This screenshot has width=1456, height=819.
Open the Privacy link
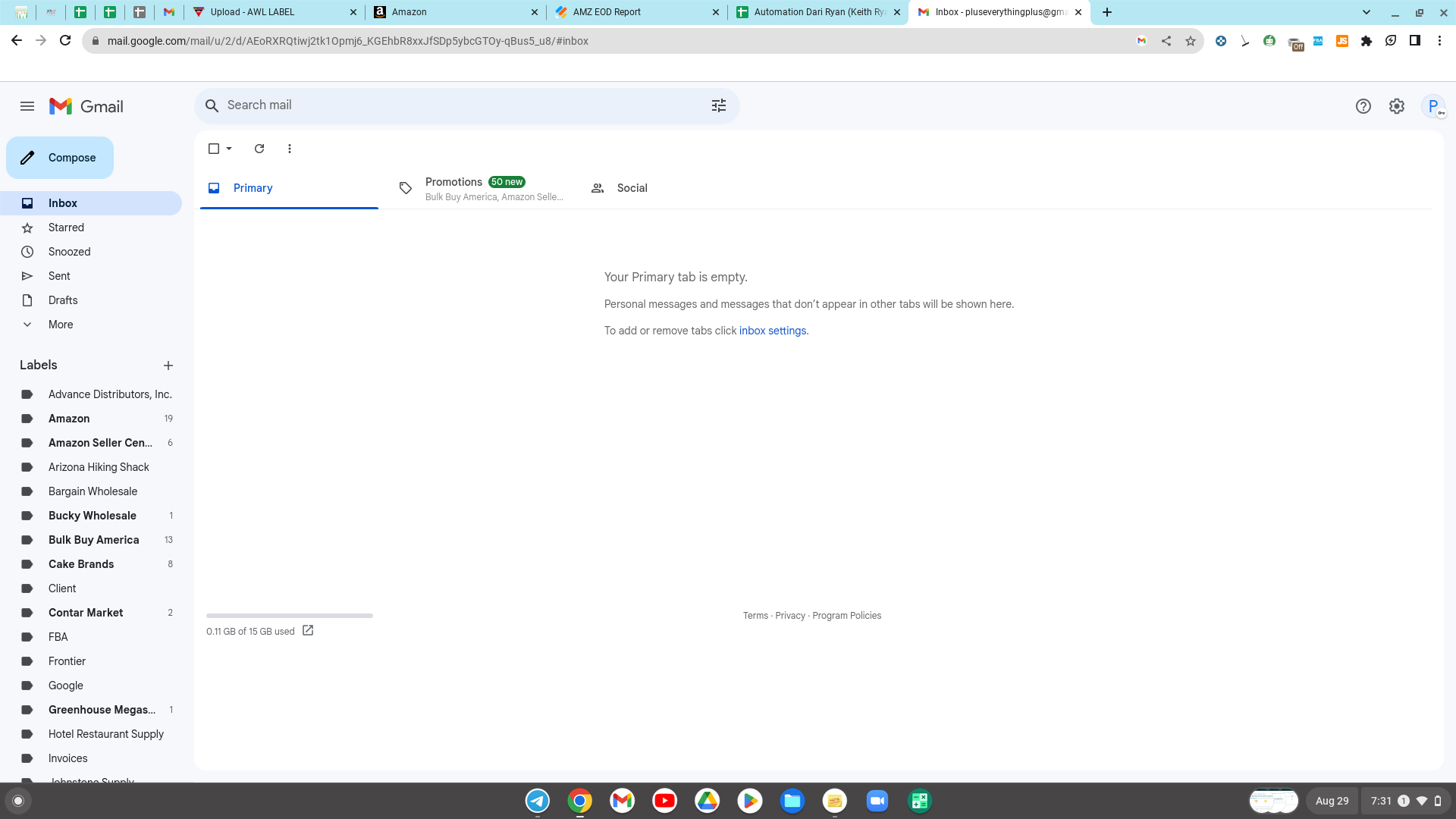coord(790,616)
